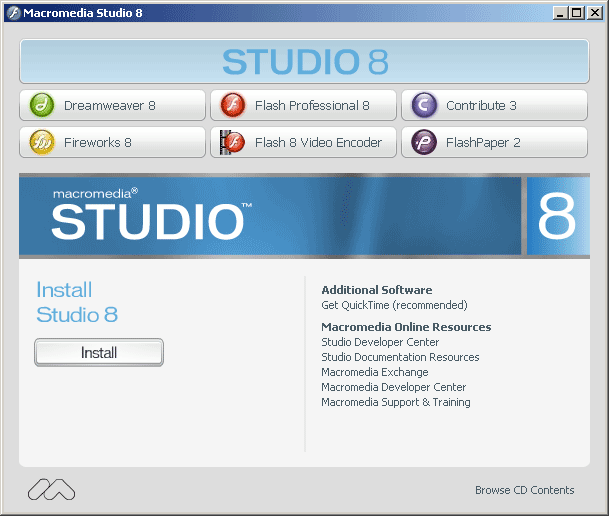Click the red Flash Professional 8 icon

tap(232, 105)
